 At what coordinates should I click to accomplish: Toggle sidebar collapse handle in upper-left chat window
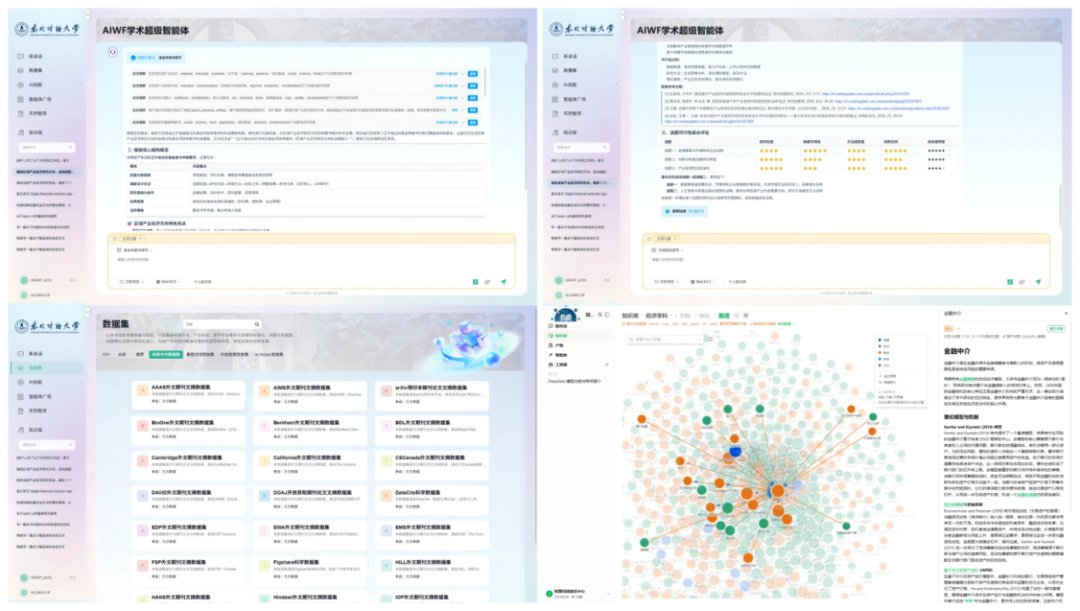coord(87,14)
